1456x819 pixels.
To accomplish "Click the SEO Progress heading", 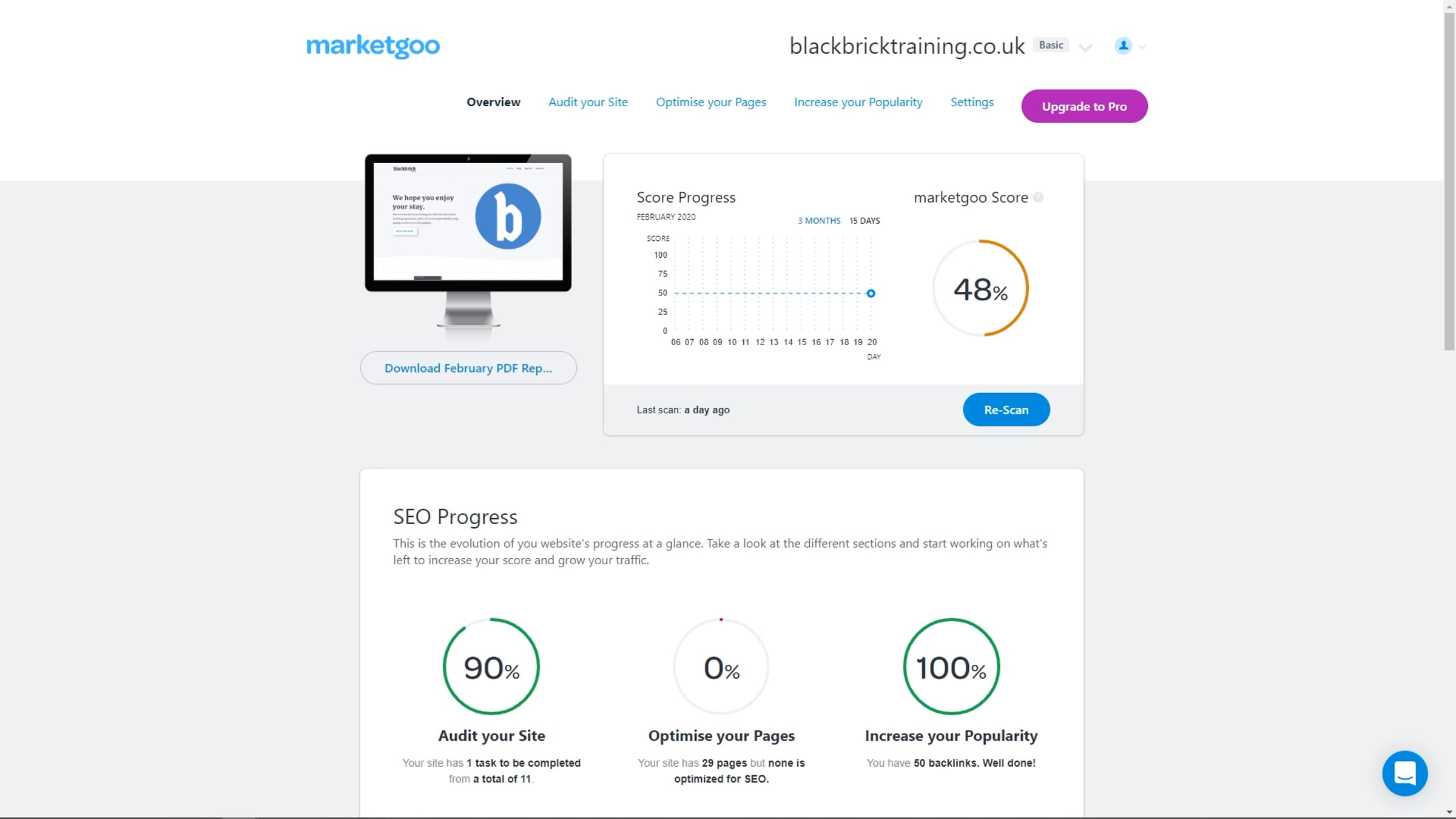I will [455, 517].
